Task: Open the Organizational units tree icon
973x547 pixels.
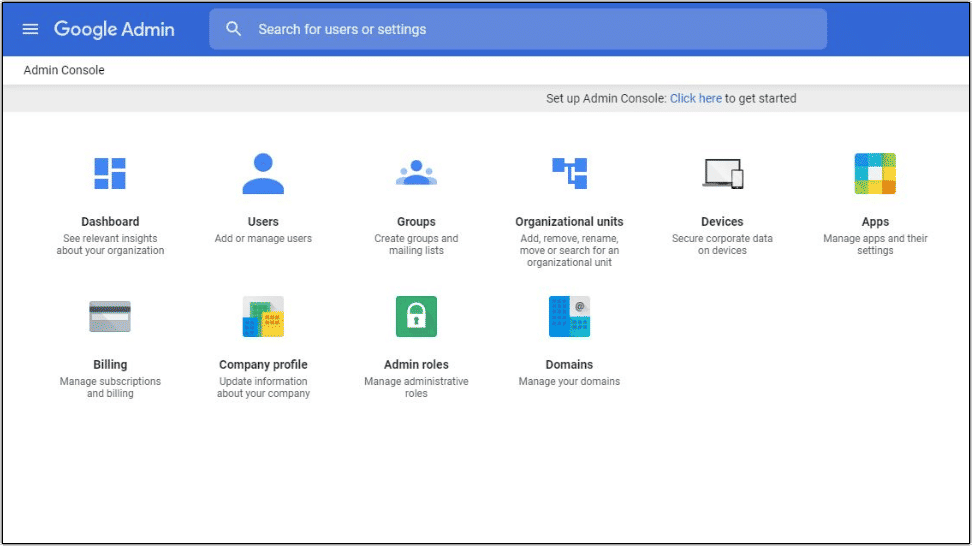Action: 569,173
